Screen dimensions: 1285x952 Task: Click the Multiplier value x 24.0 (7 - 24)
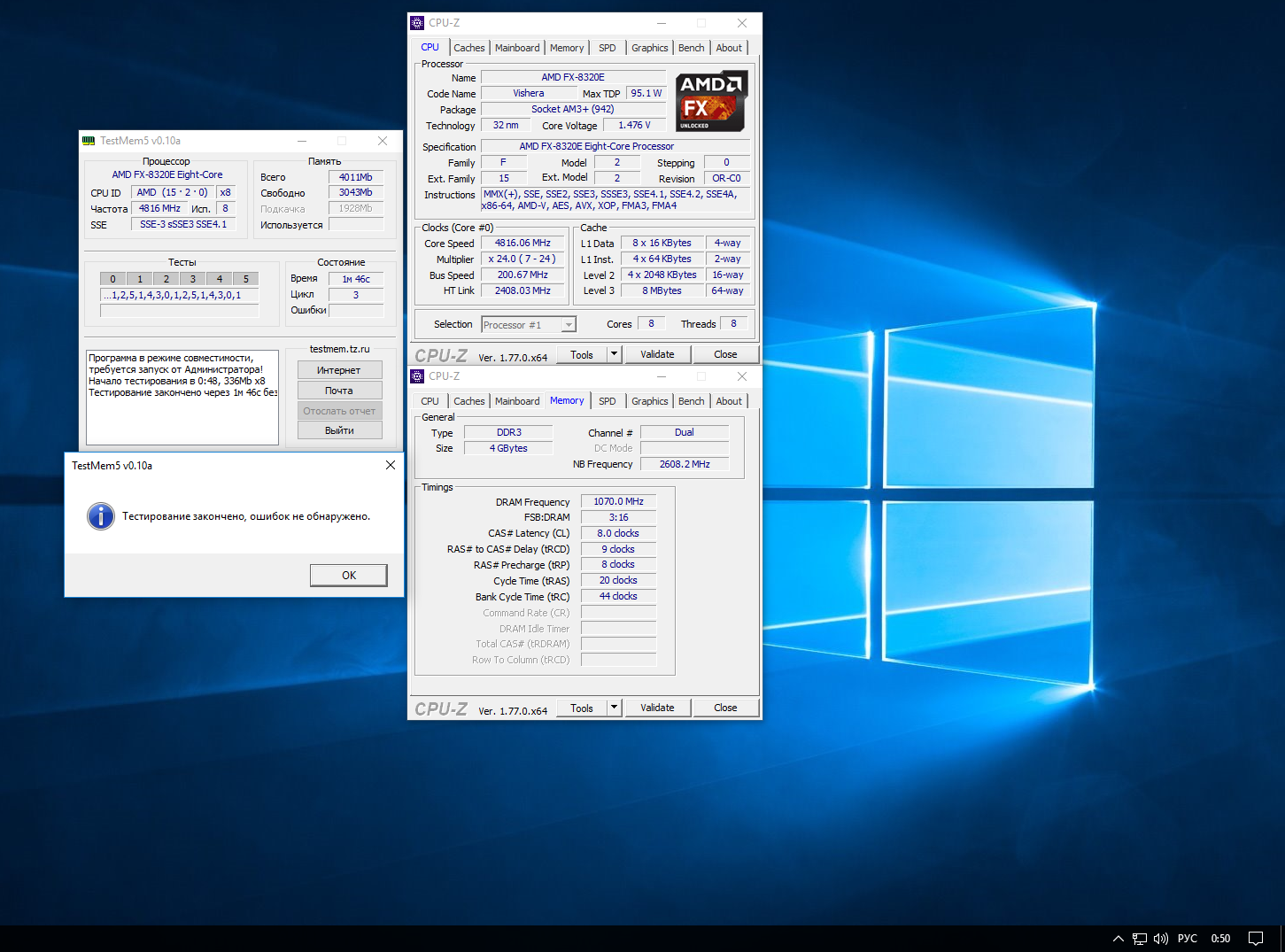pyautogui.click(x=523, y=259)
